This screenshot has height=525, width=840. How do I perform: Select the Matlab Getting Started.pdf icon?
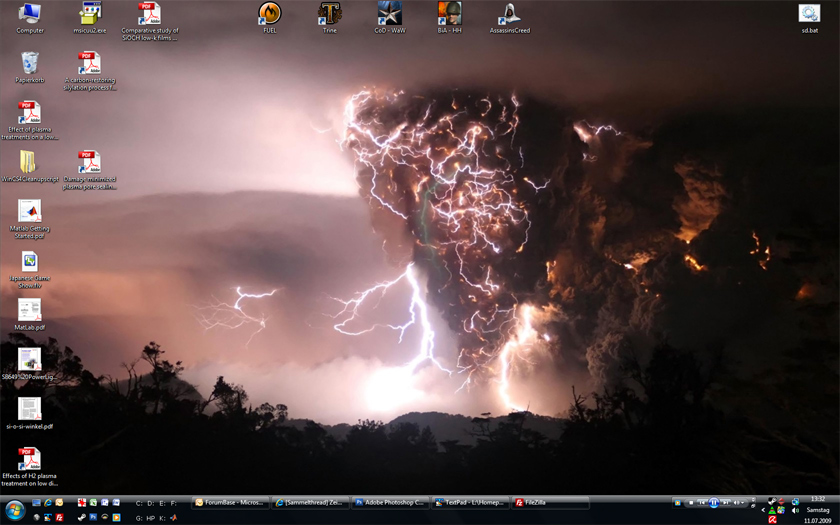click(x=29, y=219)
